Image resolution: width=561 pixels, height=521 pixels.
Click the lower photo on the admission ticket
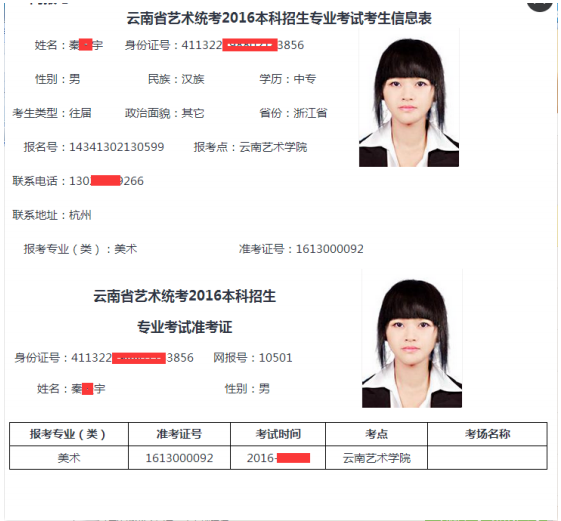click(x=412, y=339)
